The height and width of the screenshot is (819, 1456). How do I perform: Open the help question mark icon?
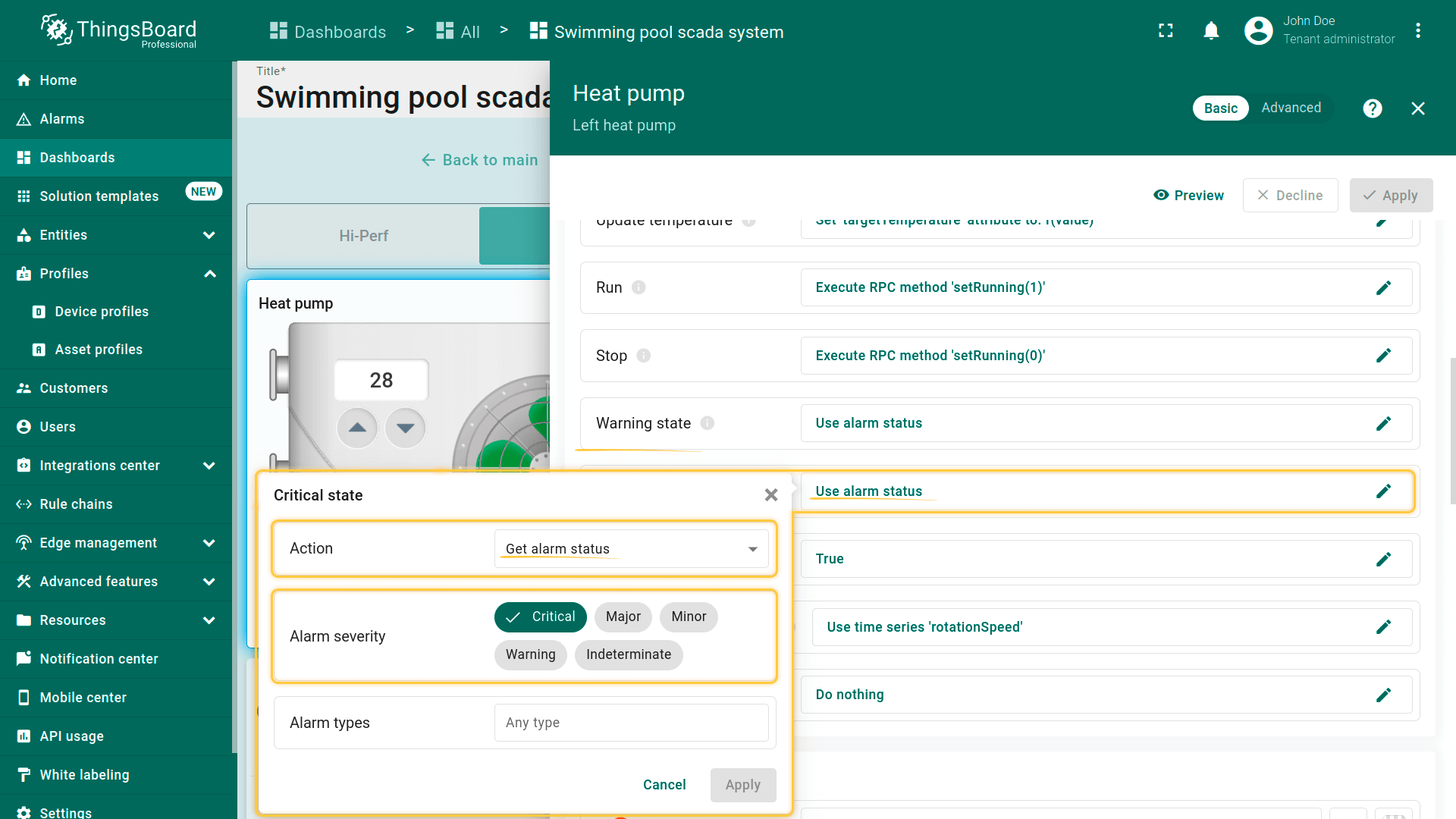[1372, 108]
